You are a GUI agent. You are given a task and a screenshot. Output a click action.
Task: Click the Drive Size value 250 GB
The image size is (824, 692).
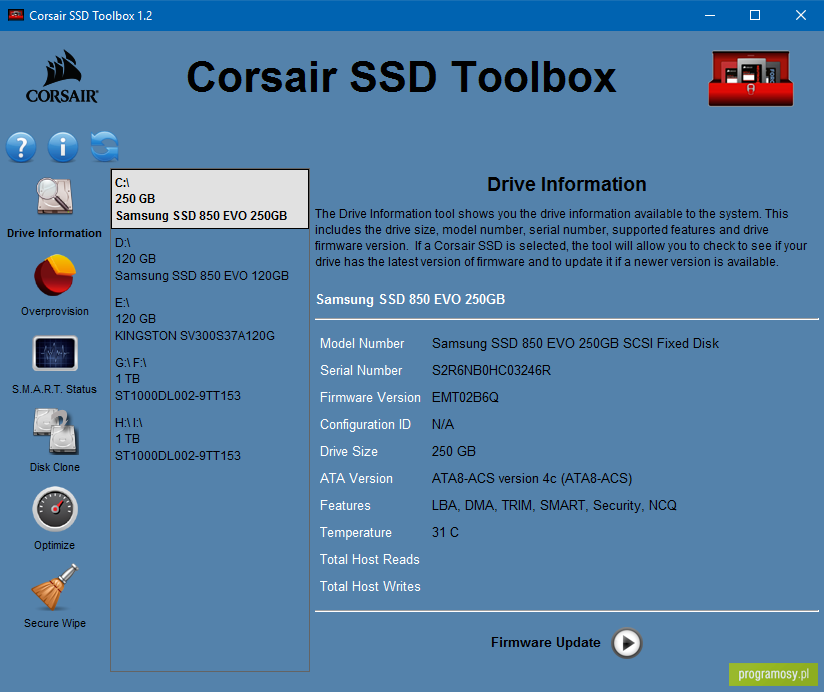click(x=454, y=451)
